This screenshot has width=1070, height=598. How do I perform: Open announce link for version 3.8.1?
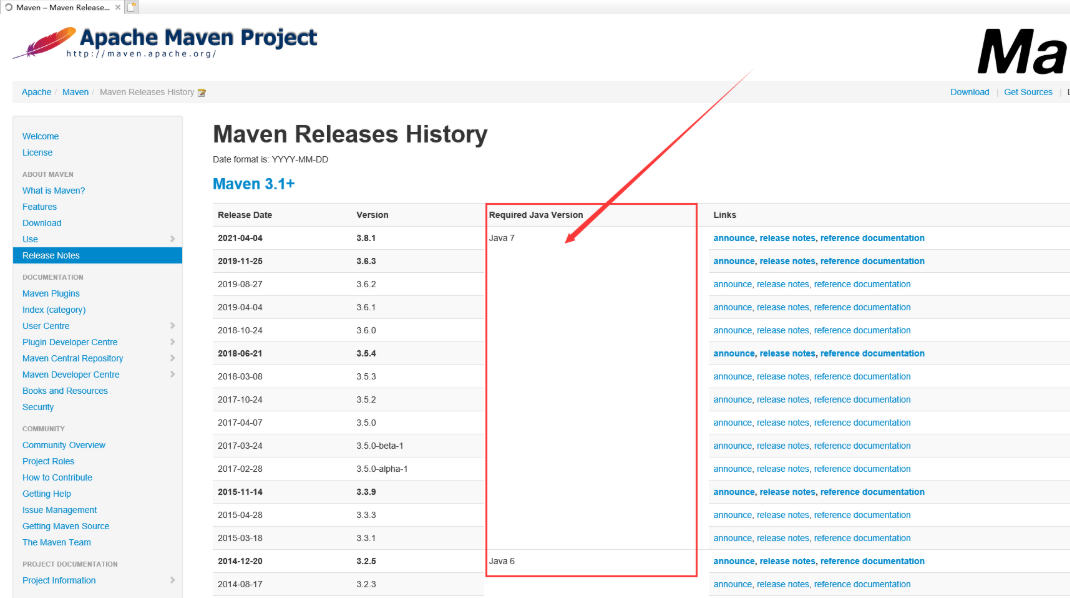[x=734, y=238]
